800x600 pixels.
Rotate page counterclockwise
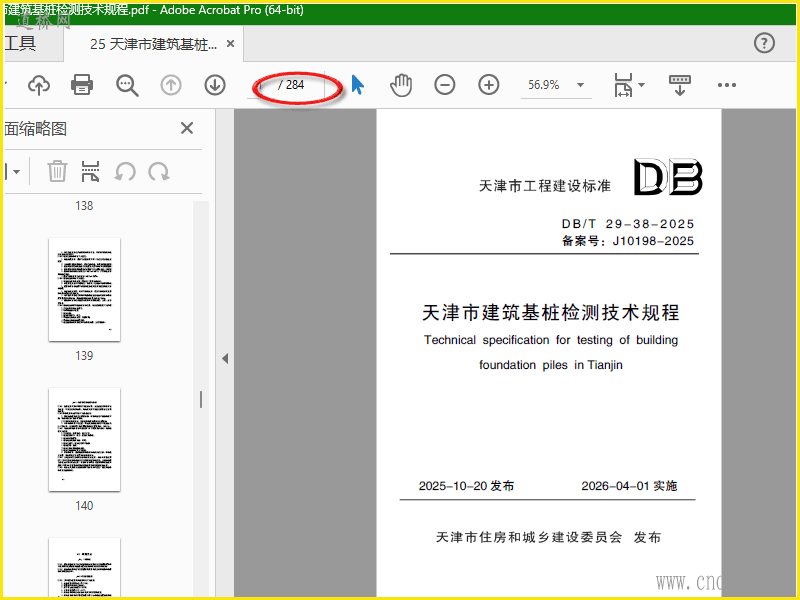[125, 171]
